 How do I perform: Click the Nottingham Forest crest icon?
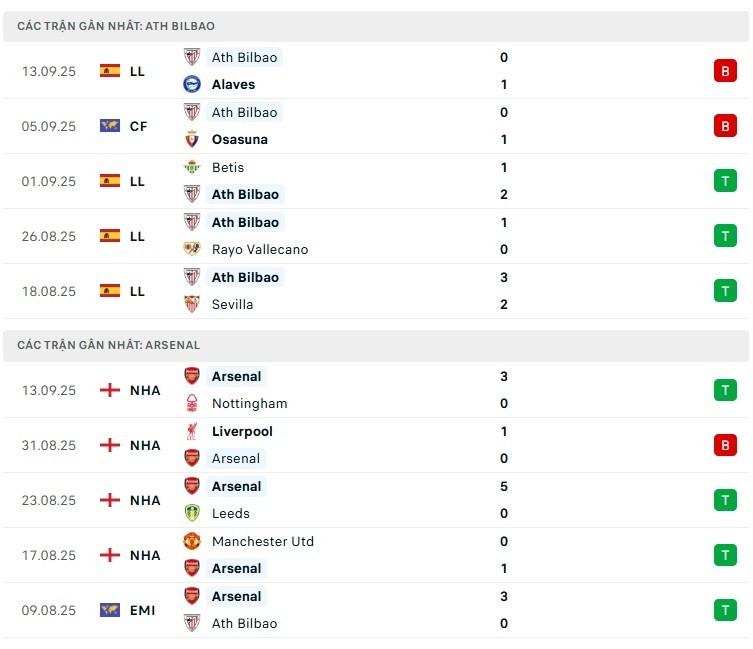[x=192, y=404]
